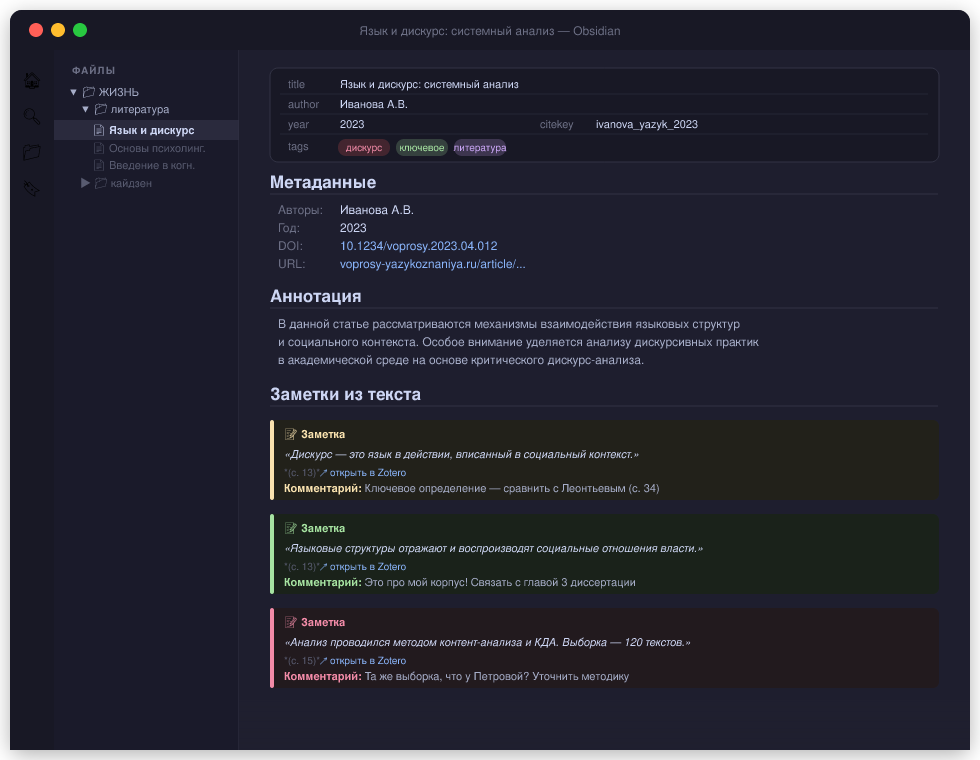980x760 pixels.
Task: Click the document icon of Введение в когн.
Action: click(99, 166)
